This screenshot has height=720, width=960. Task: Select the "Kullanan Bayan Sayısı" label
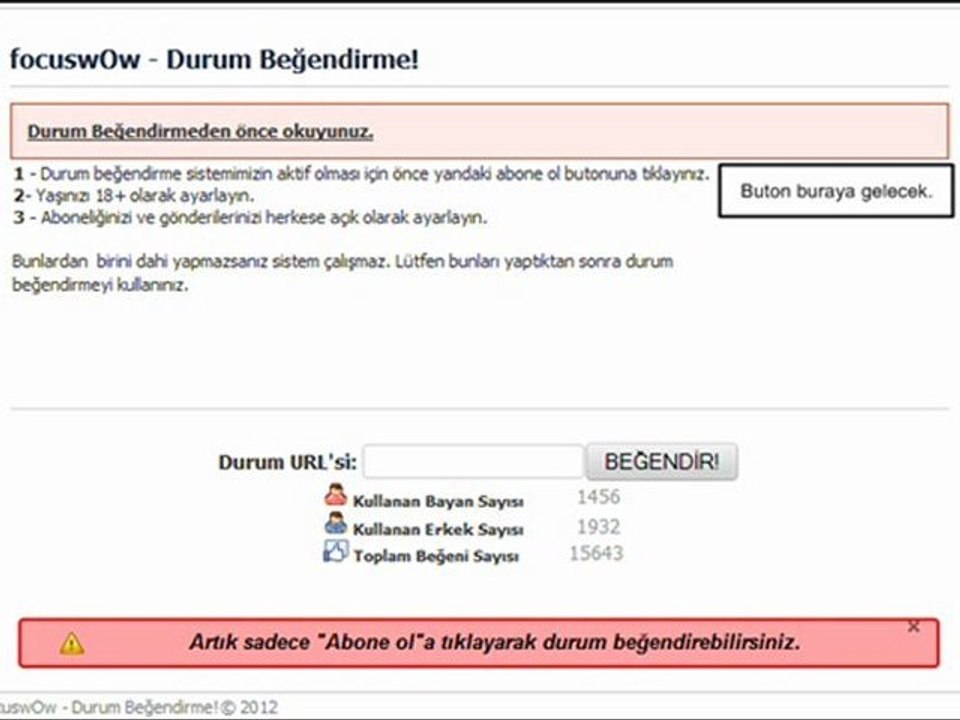[438, 501]
